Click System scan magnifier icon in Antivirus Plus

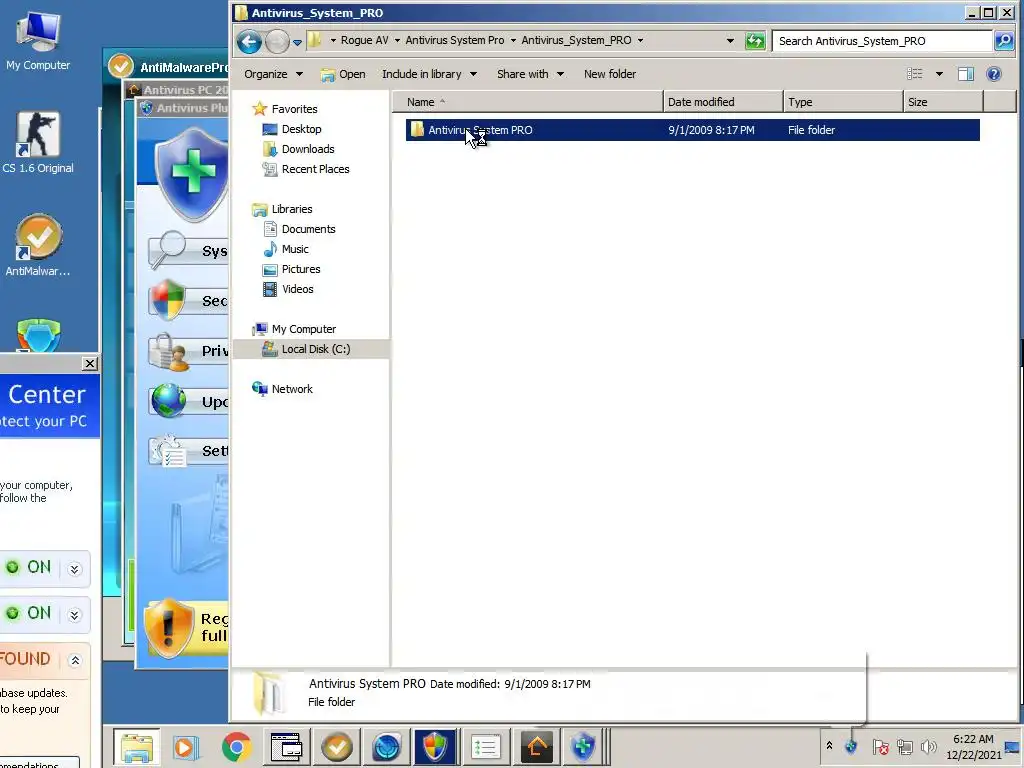(x=167, y=249)
